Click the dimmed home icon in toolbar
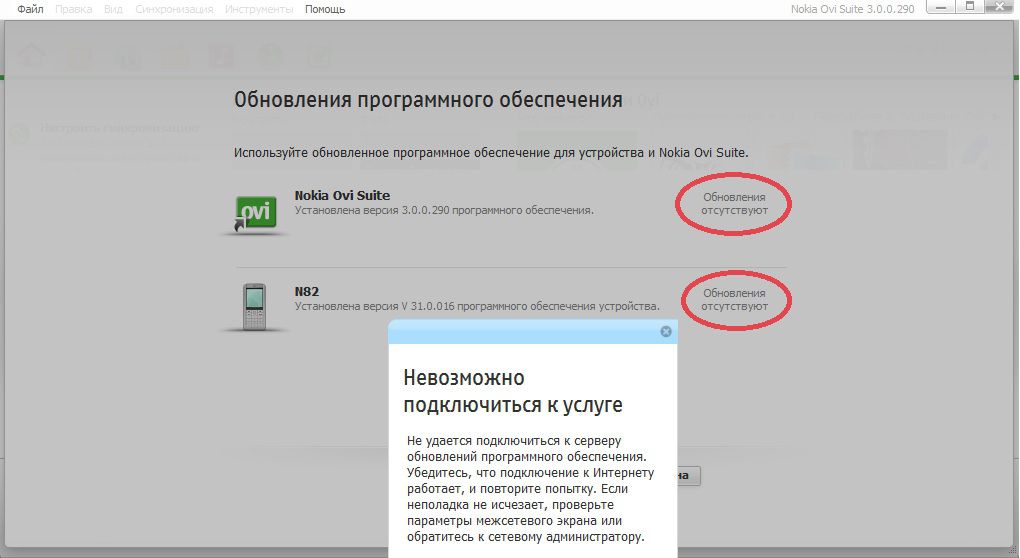This screenshot has width=1020, height=558. 31,56
